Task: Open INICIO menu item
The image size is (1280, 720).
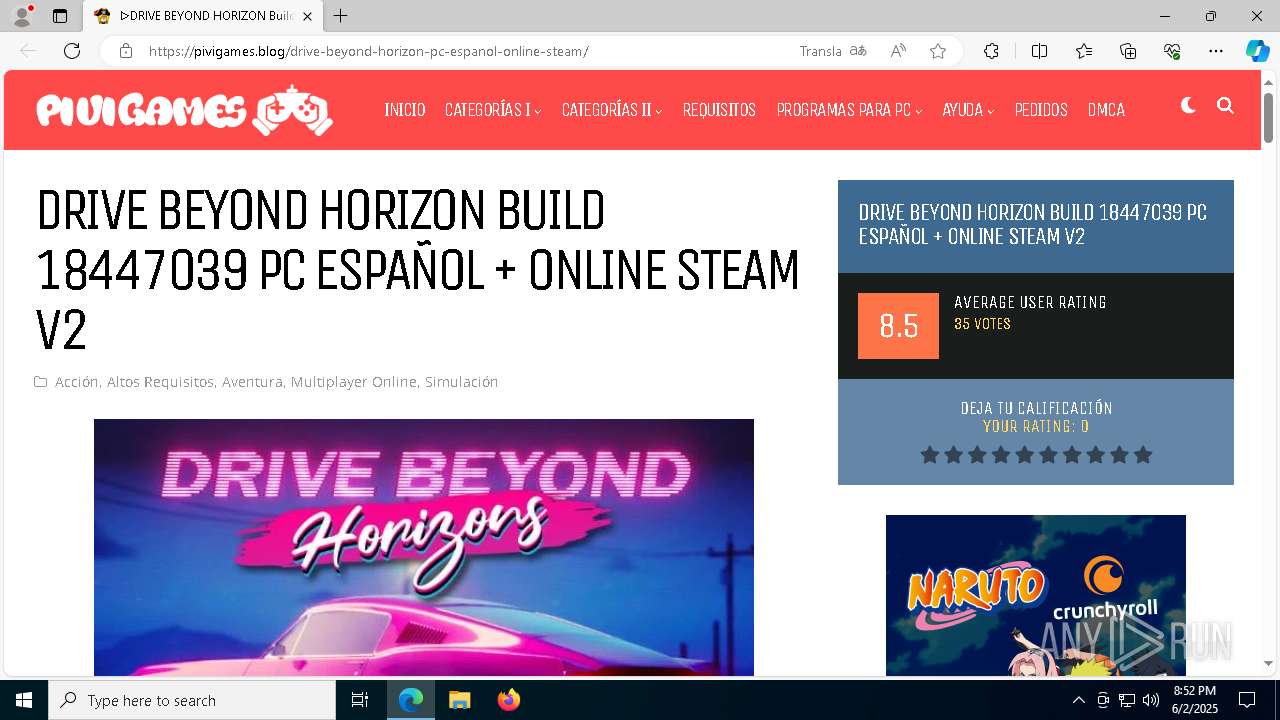Action: 405,110
